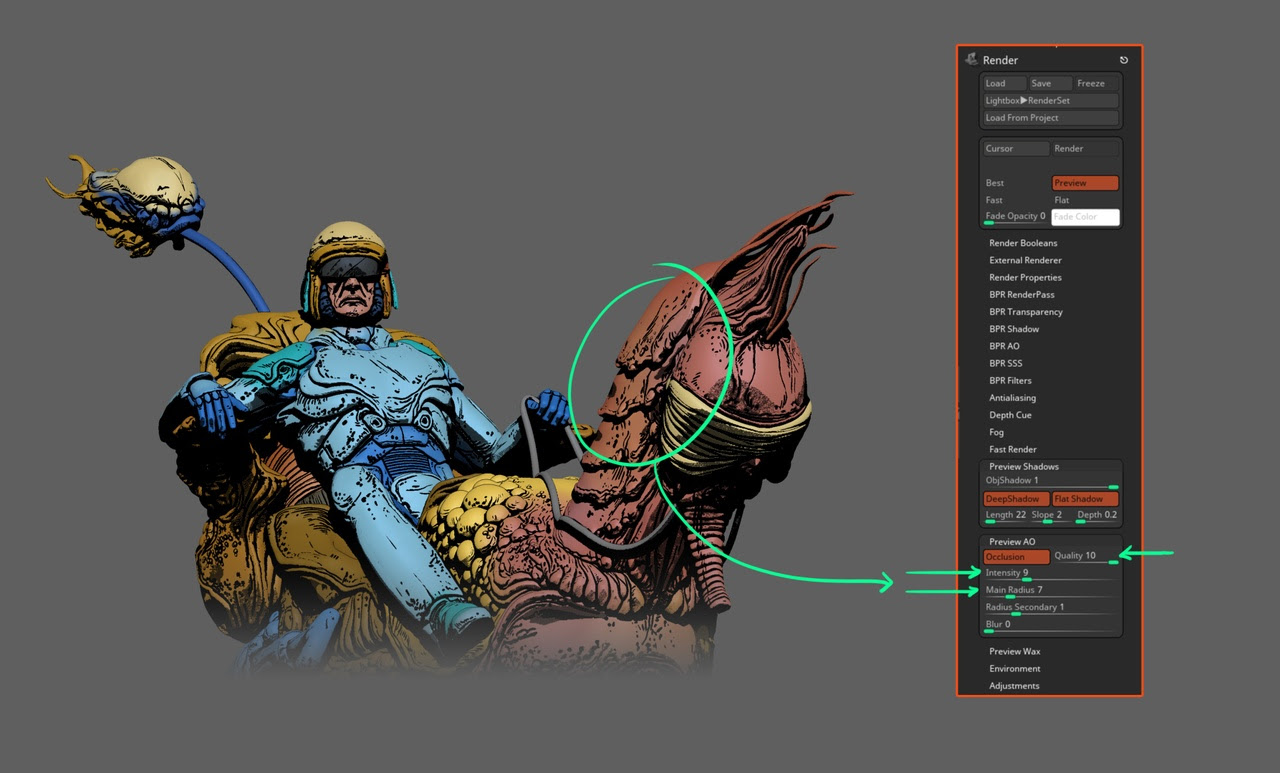Click the Freeze button

1097,84
